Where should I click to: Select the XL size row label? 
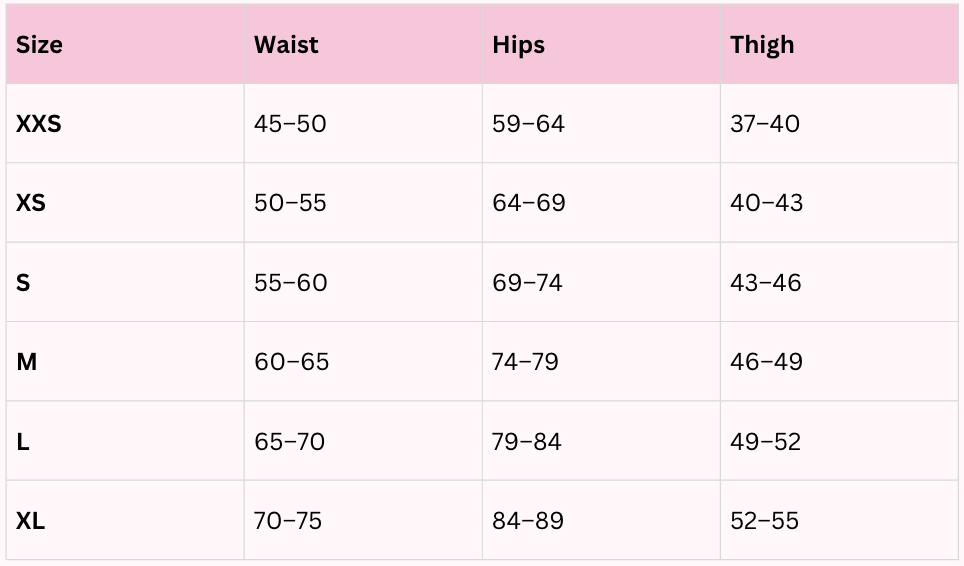click(31, 521)
